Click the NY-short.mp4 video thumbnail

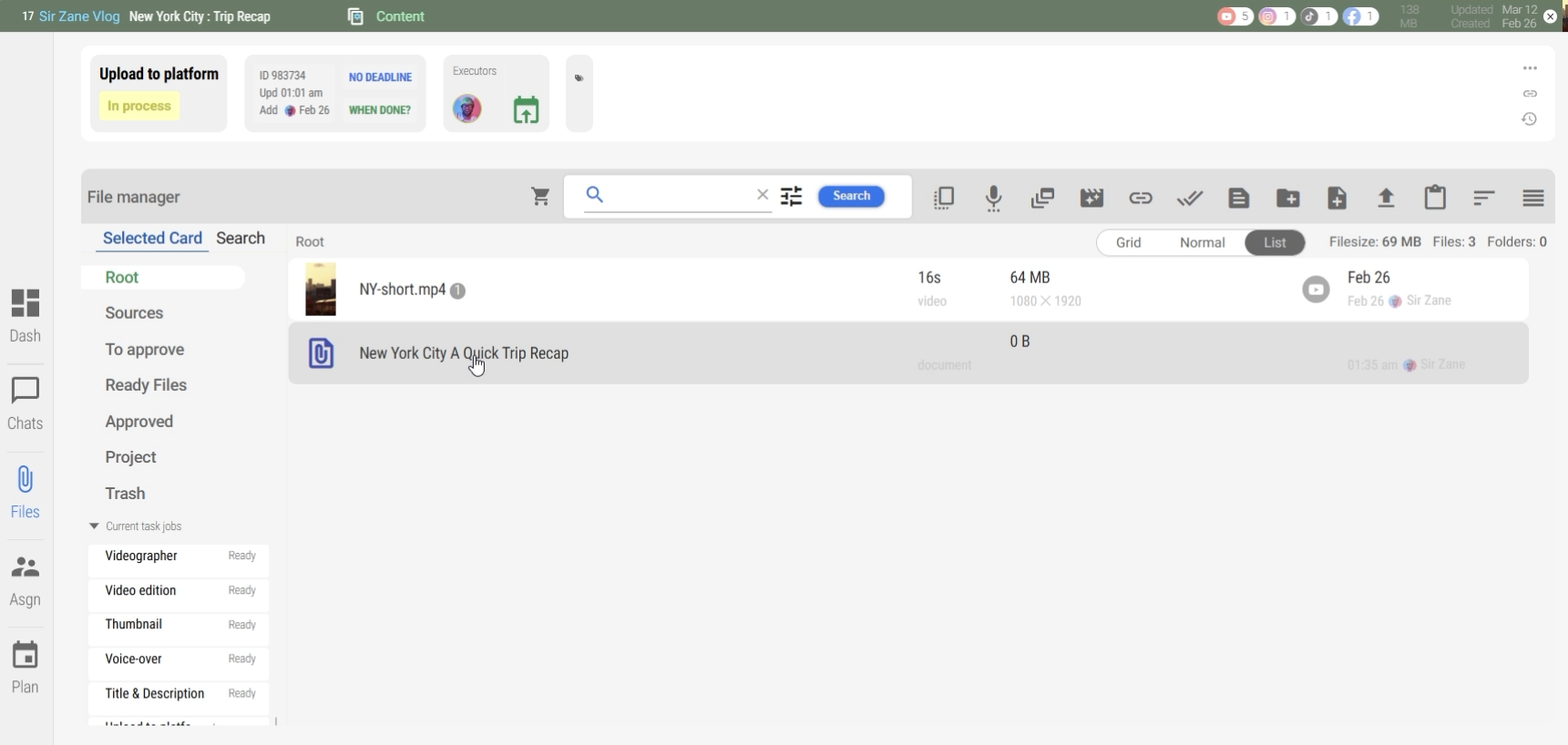coord(321,290)
